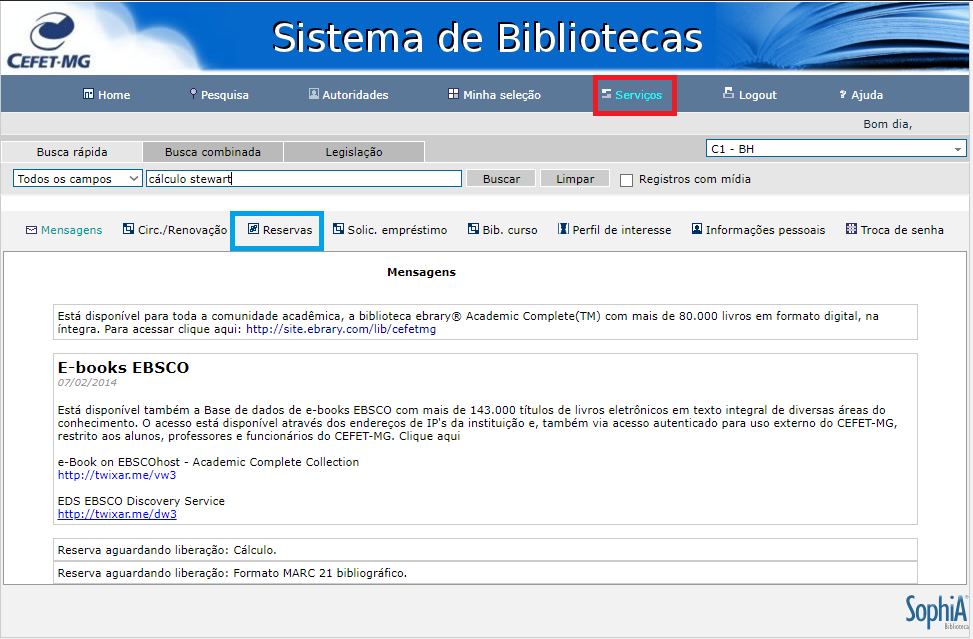Switch to the Busca rápida tab

coord(72,152)
